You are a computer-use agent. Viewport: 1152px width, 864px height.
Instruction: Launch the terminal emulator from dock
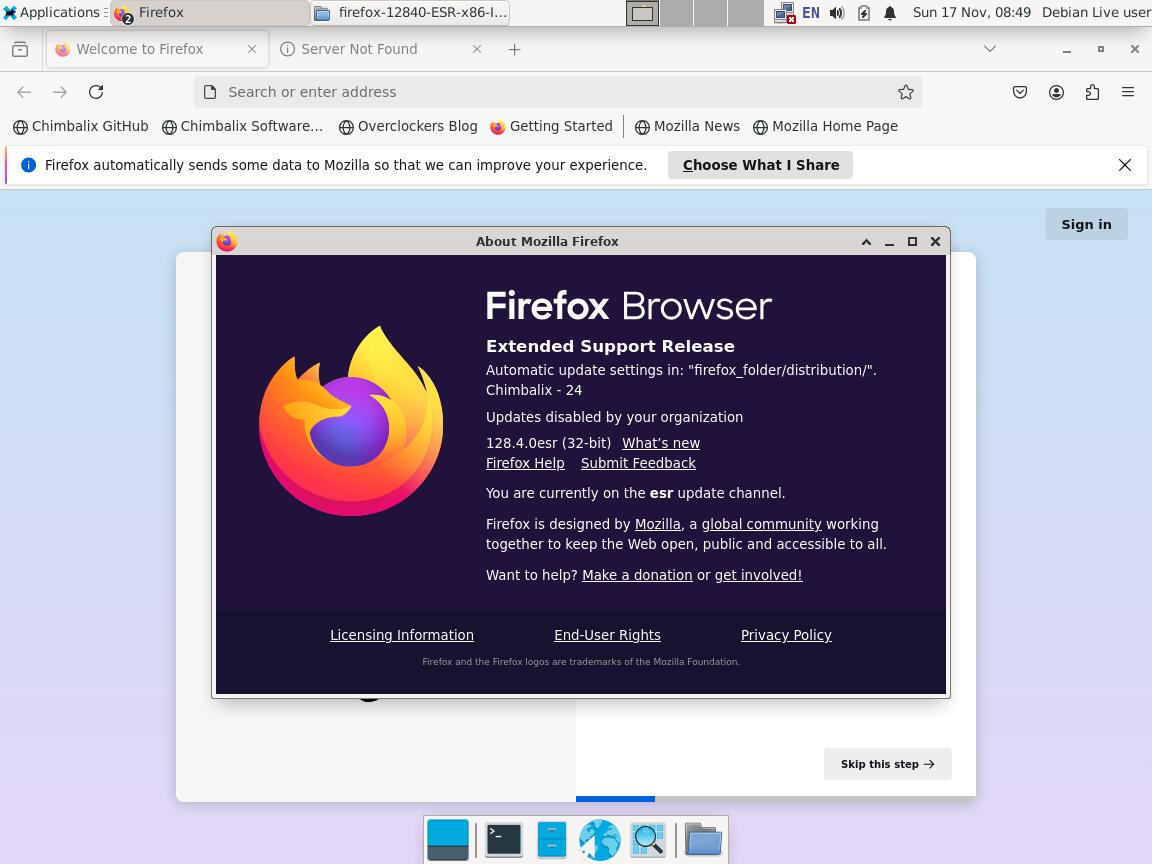pos(504,839)
